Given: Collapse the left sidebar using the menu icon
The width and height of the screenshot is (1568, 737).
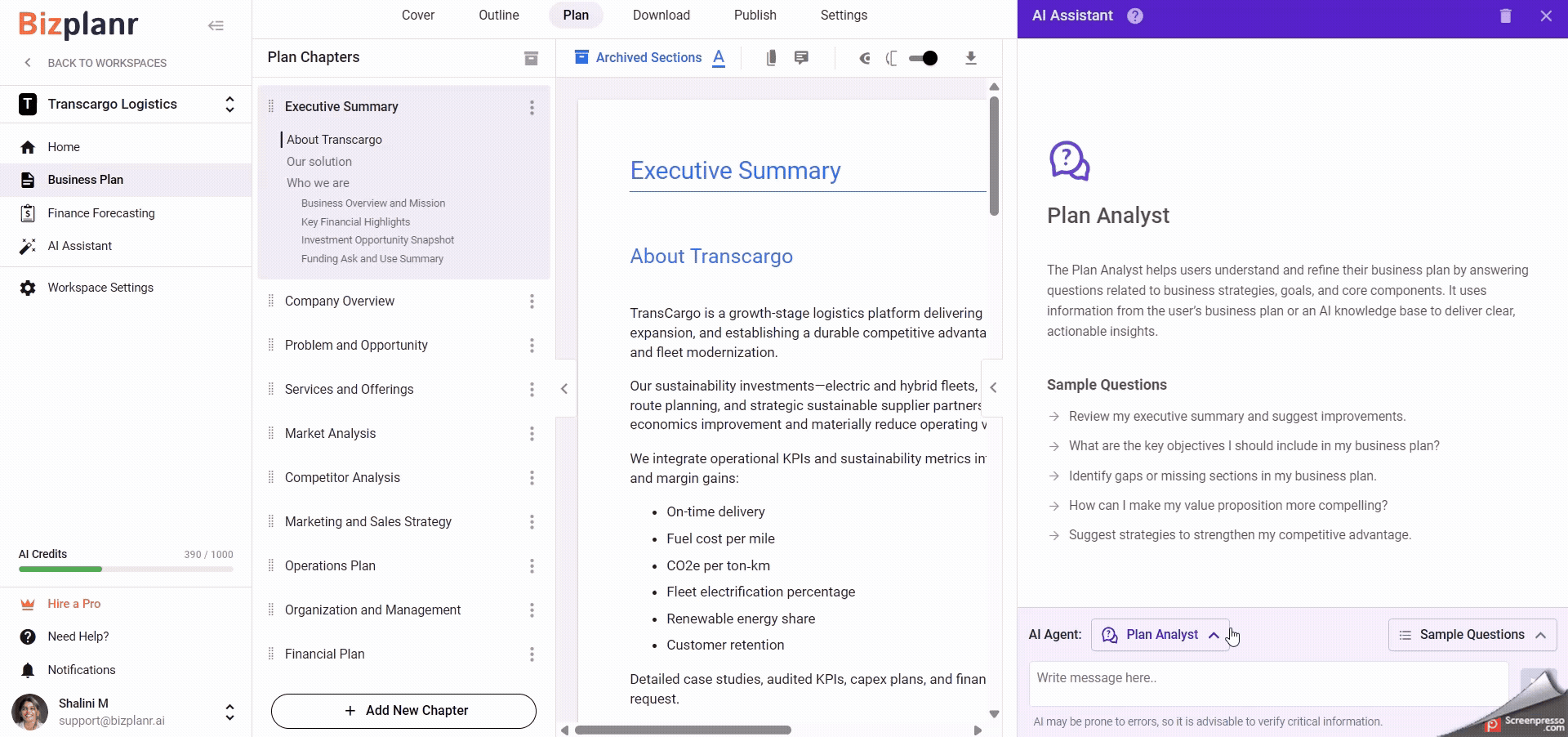Looking at the screenshot, I should (x=216, y=25).
